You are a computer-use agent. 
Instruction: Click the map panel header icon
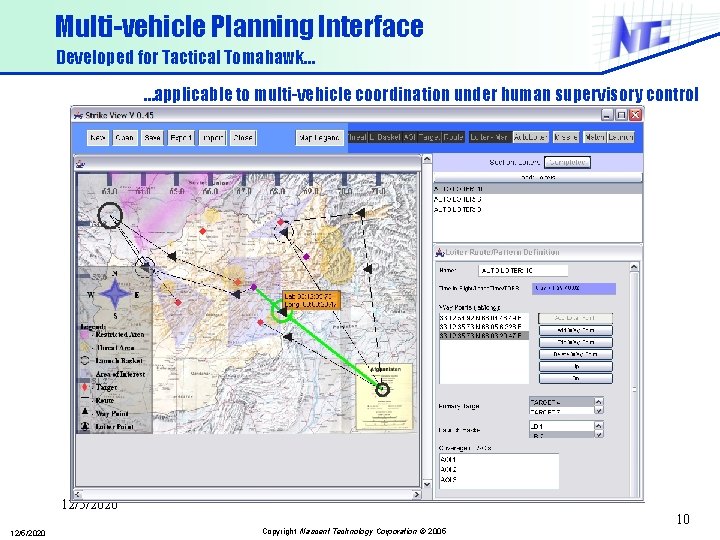click(x=81, y=164)
